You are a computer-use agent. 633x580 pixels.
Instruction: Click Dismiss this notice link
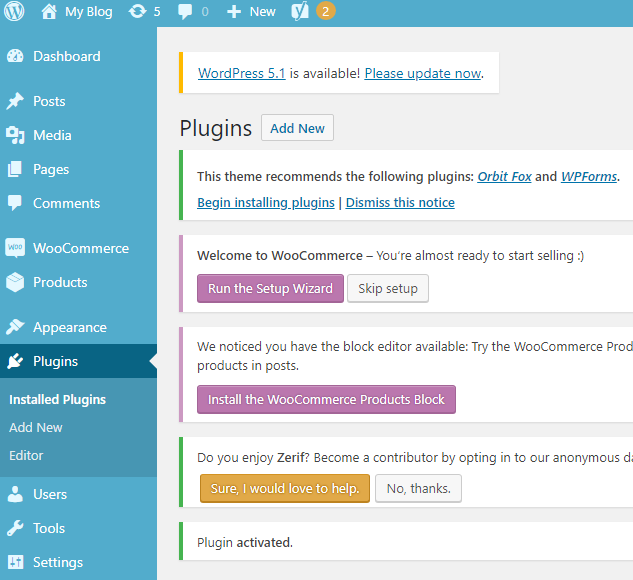[x=400, y=202]
